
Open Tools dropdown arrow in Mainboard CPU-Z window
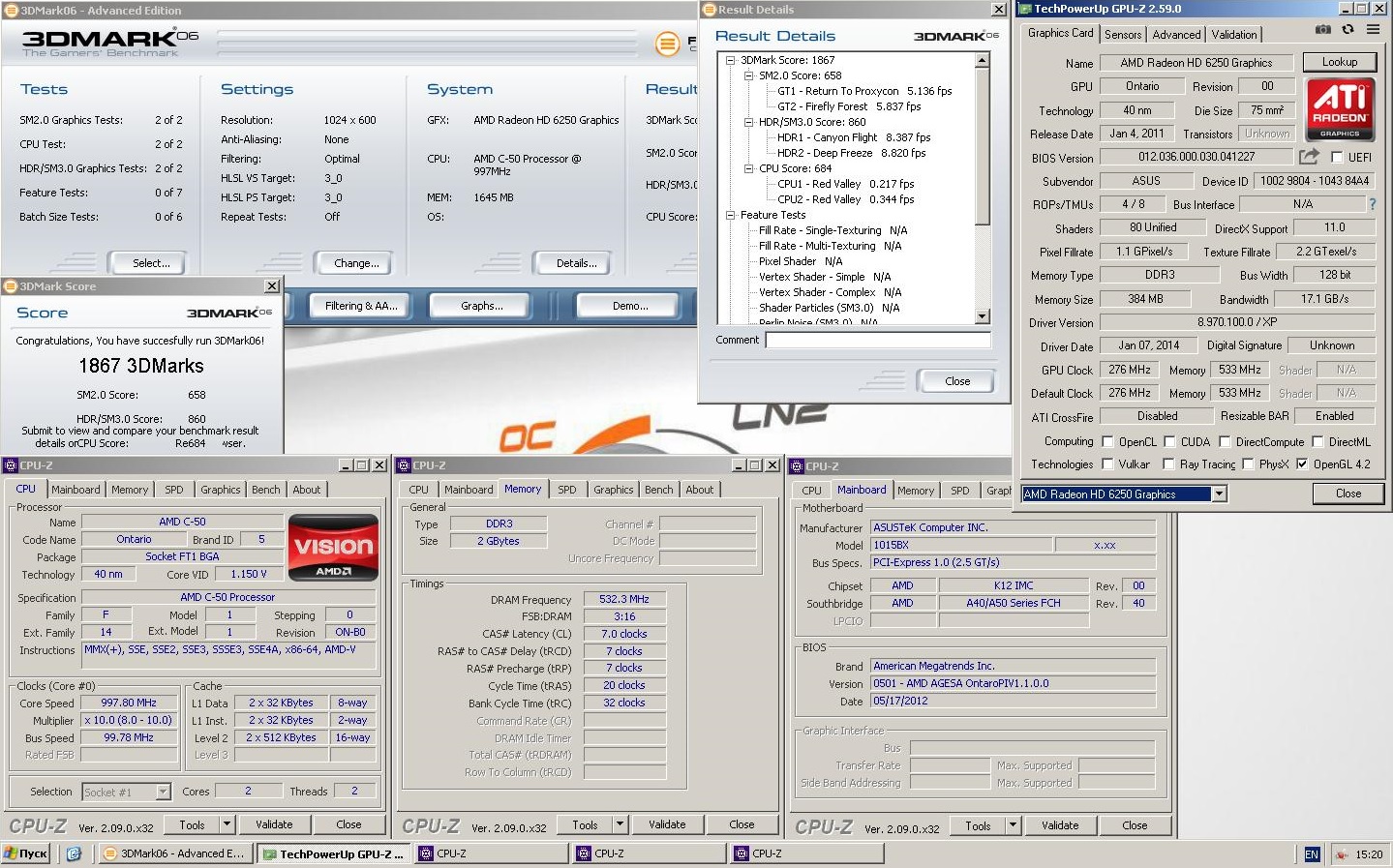pos(1014,825)
